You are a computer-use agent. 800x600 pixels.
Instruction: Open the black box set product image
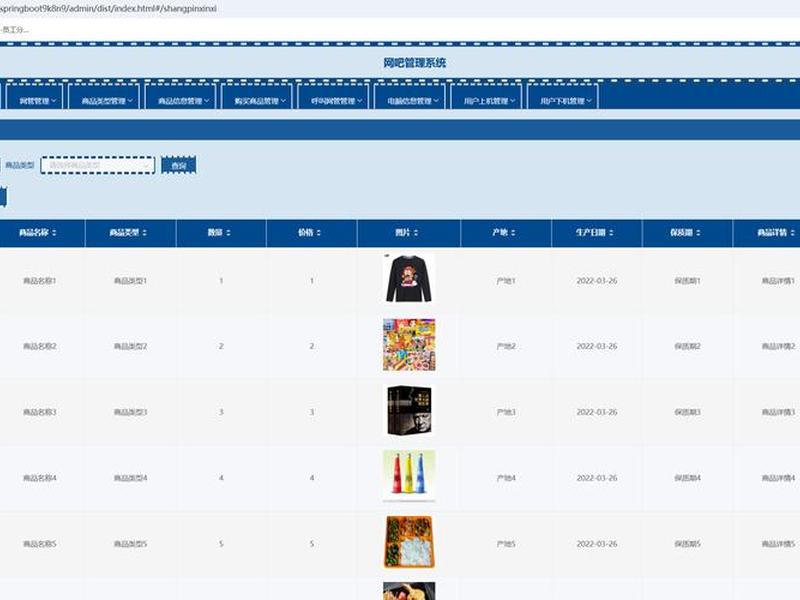409,411
